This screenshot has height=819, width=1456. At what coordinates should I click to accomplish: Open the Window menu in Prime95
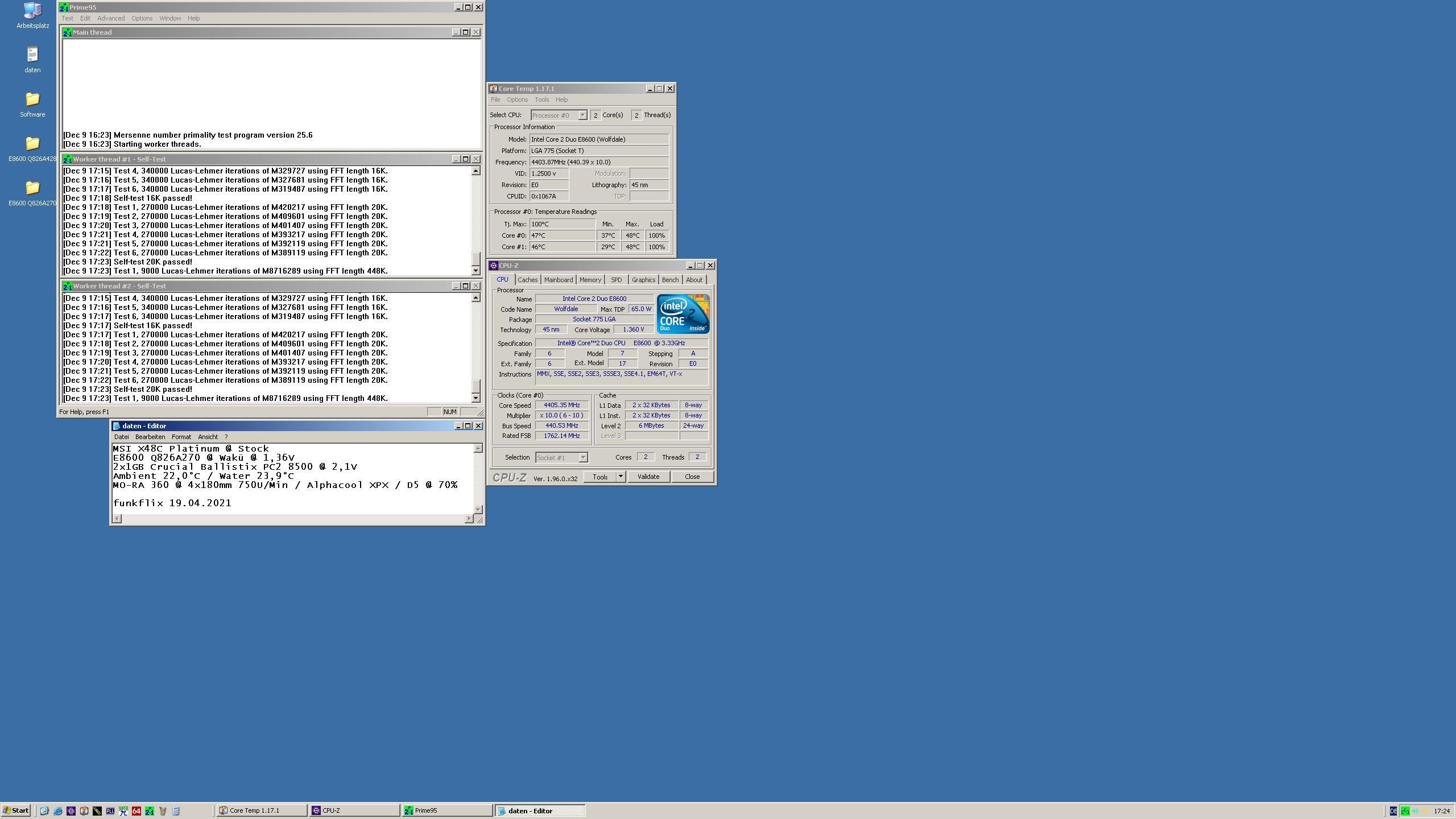coord(170,18)
